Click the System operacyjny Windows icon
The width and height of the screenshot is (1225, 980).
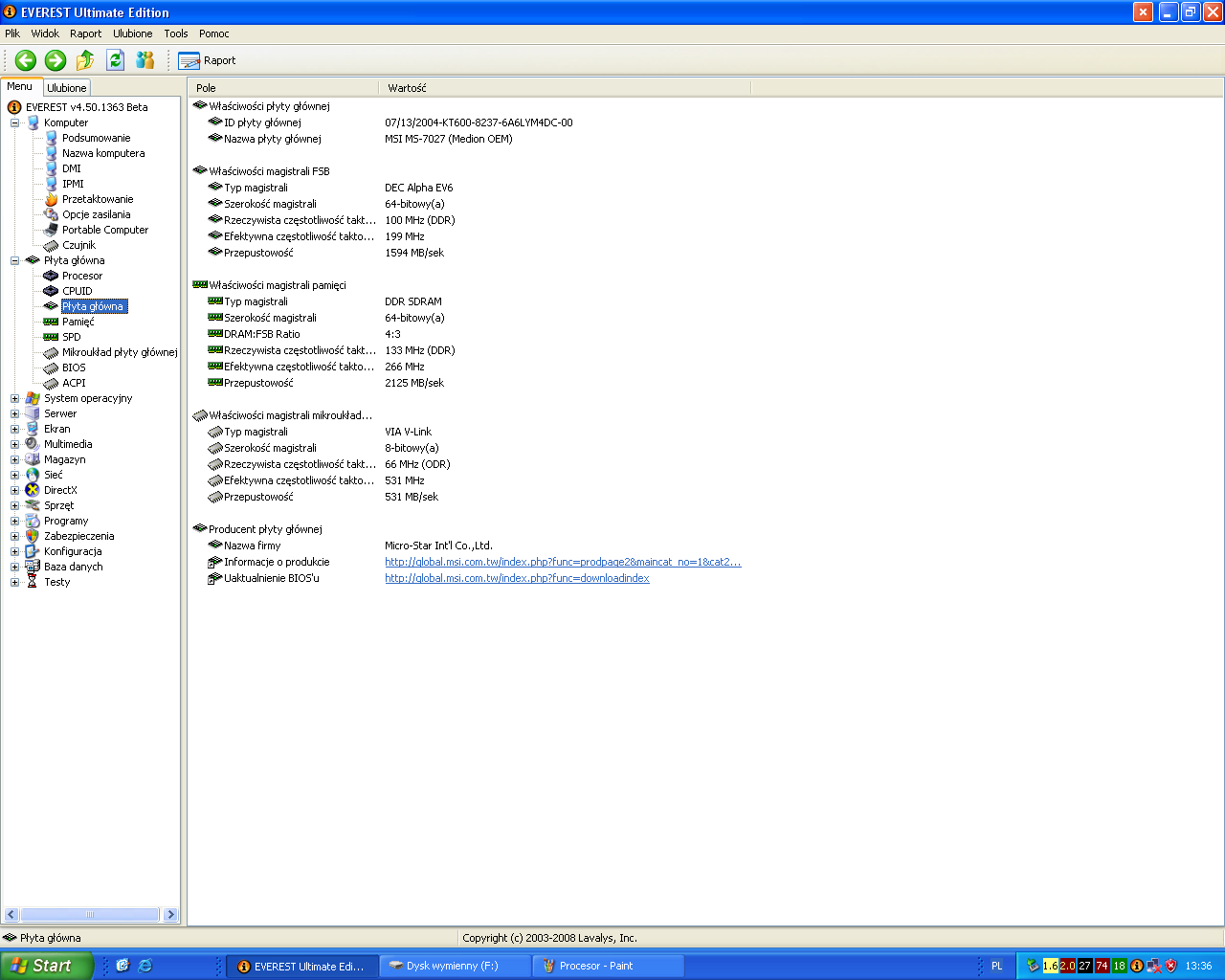33,398
